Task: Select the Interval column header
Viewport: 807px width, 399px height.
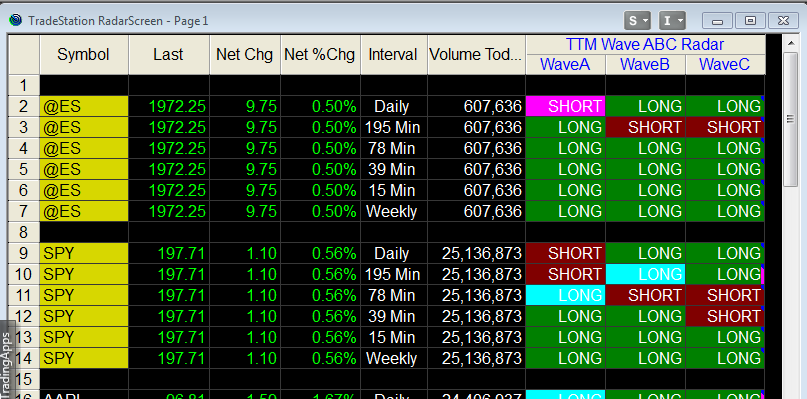Action: coord(393,55)
